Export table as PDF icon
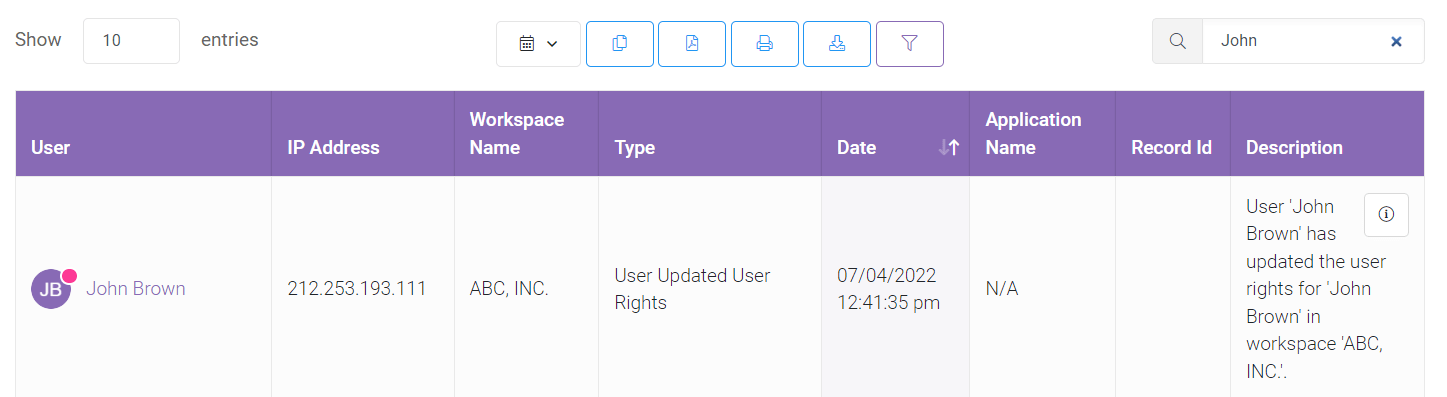 pyautogui.click(x=692, y=44)
